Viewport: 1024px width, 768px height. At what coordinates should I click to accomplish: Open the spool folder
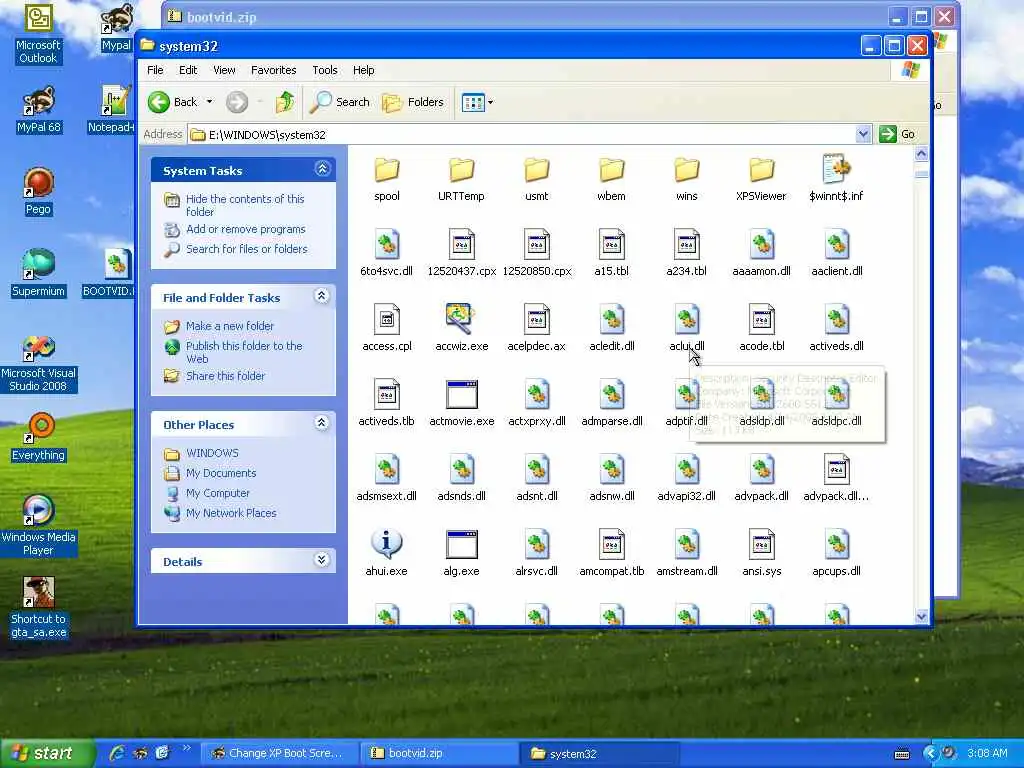(x=387, y=179)
